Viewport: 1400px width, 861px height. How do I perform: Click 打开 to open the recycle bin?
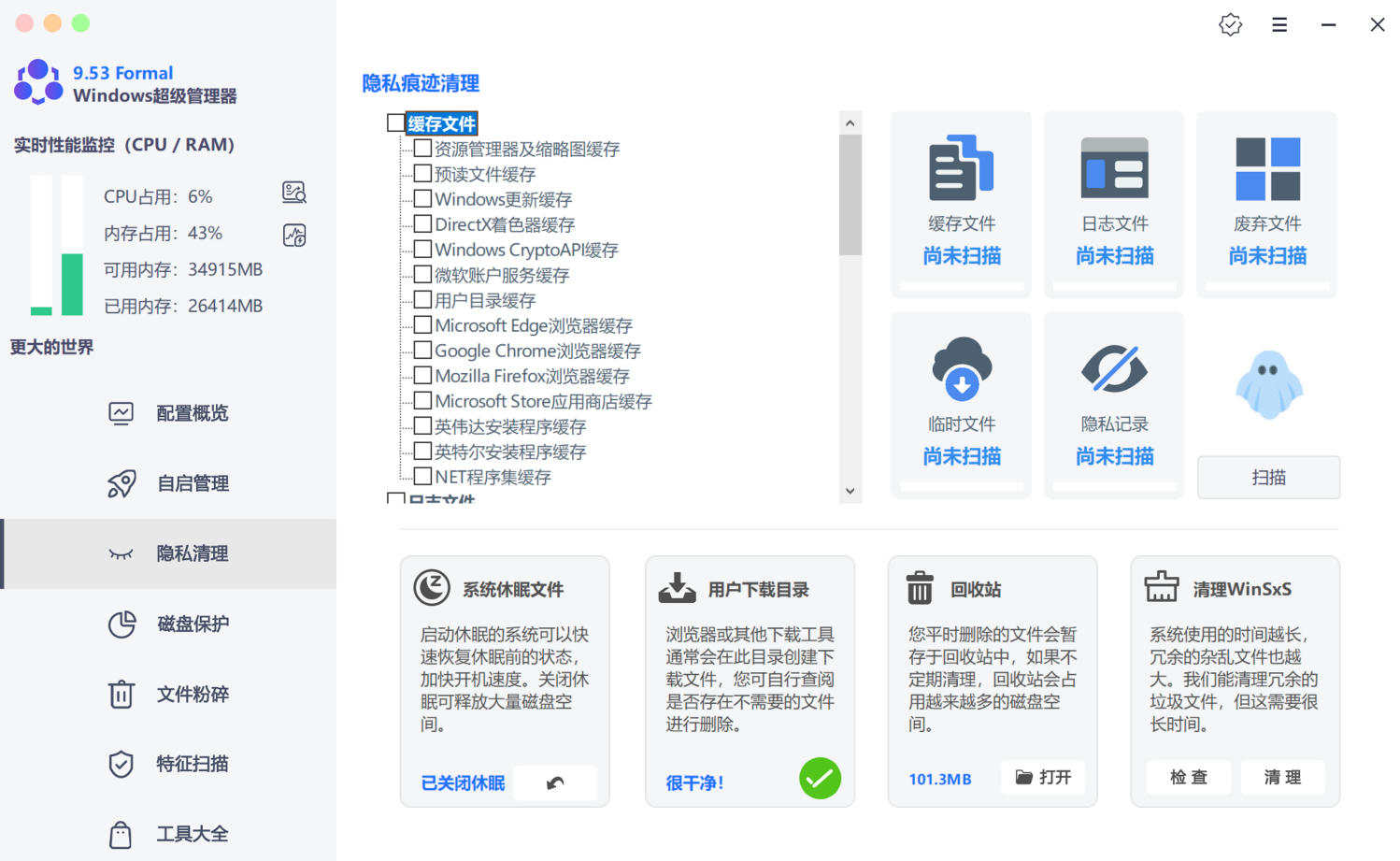coord(1043,777)
